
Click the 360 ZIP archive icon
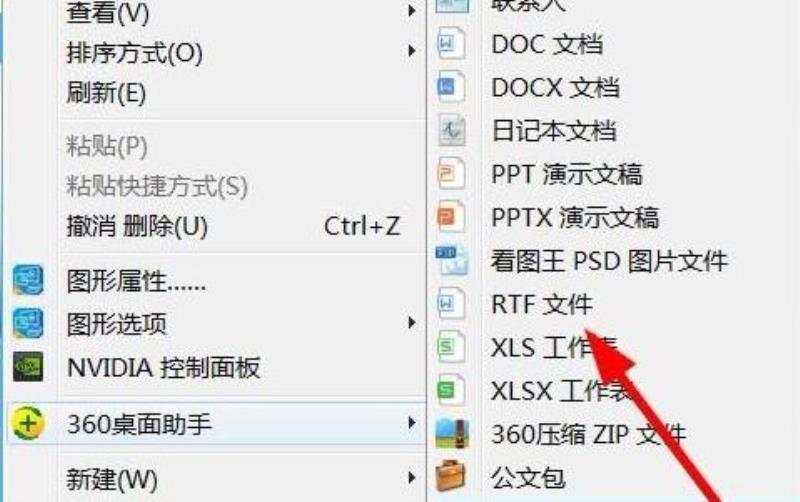click(x=452, y=434)
